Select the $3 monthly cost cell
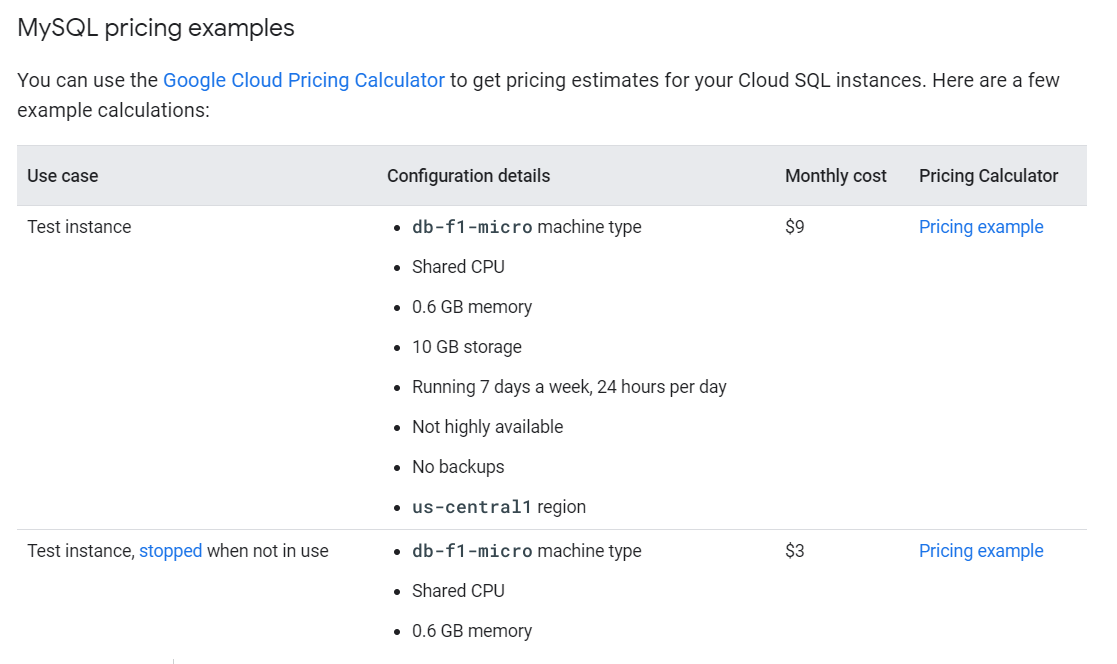 tap(794, 551)
